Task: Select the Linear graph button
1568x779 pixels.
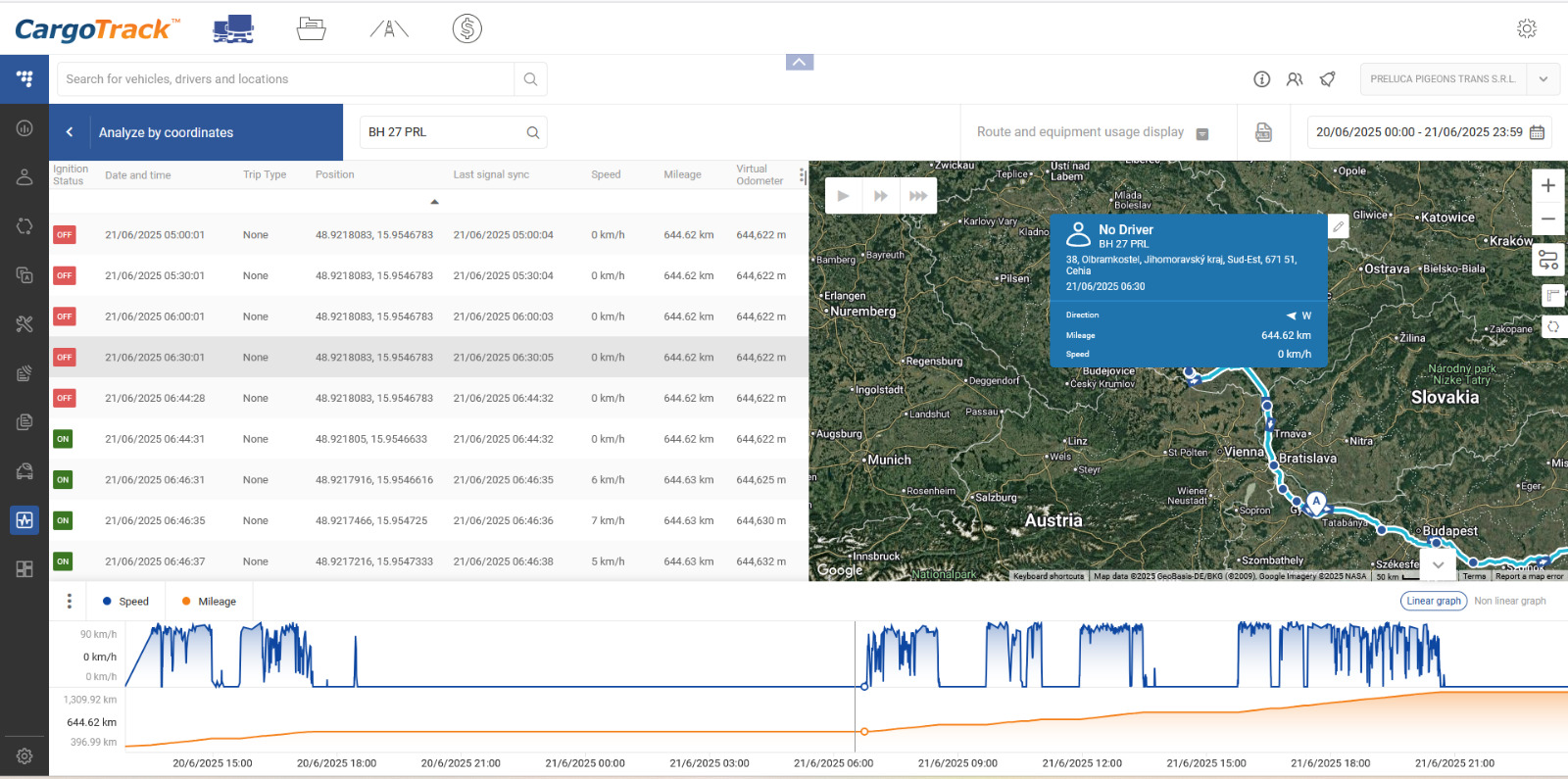Action: click(x=1433, y=601)
